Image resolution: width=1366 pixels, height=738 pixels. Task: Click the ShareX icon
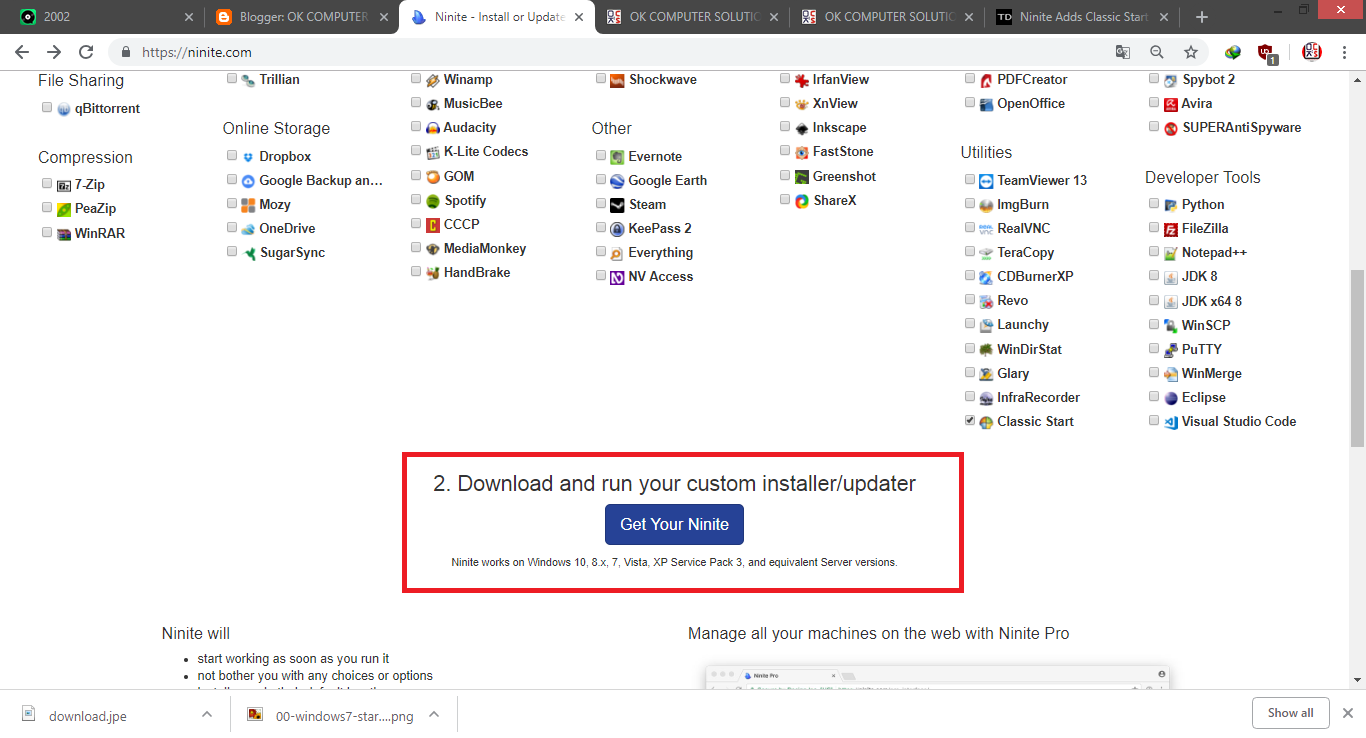tap(802, 201)
